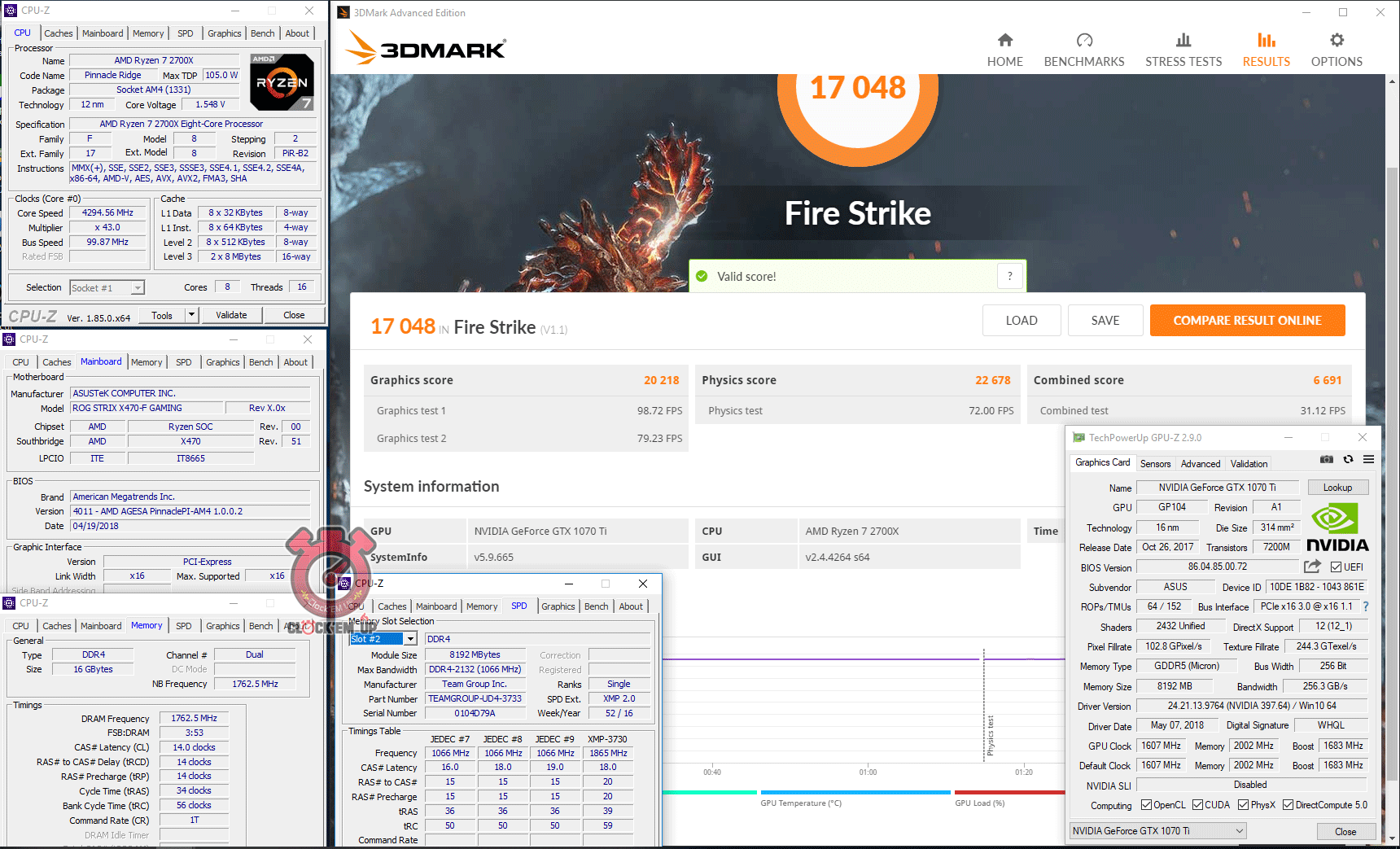Viewport: 1400px width, 849px height.
Task: Click Compare Result Online button
Action: 1247,321
